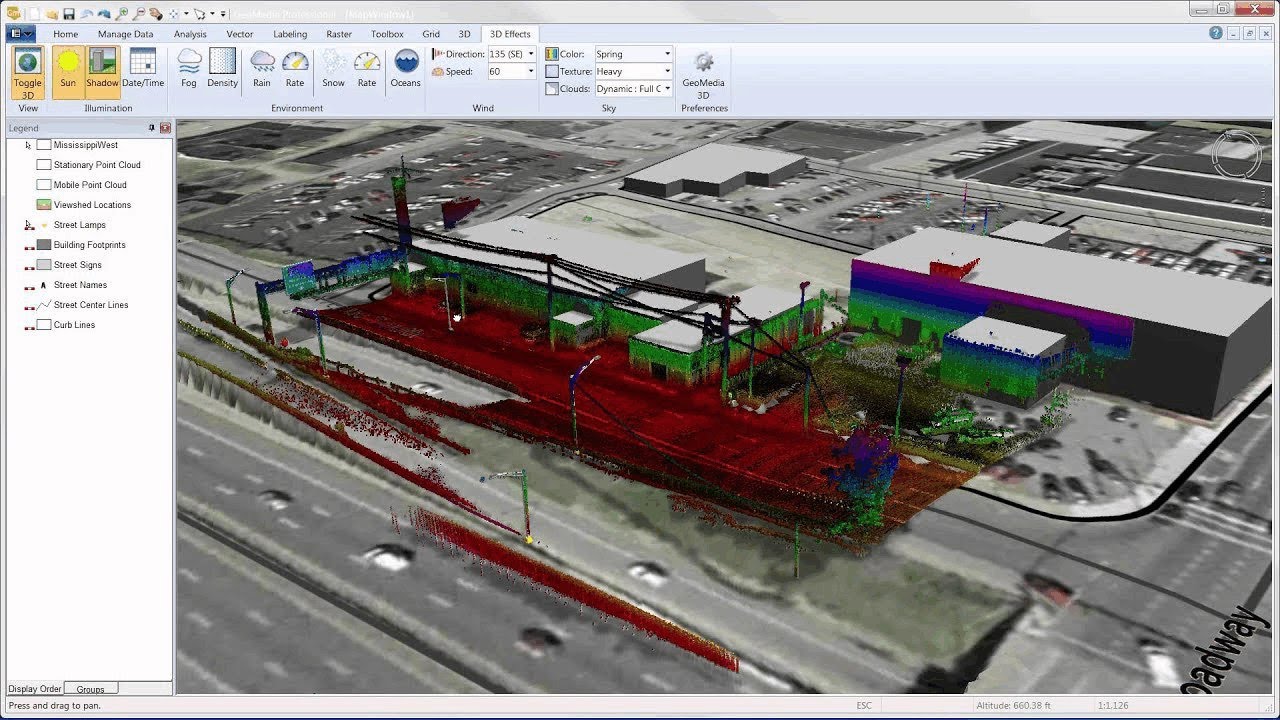This screenshot has height=720, width=1280.
Task: Click the Curb Lines legend swatch
Action: click(44, 325)
